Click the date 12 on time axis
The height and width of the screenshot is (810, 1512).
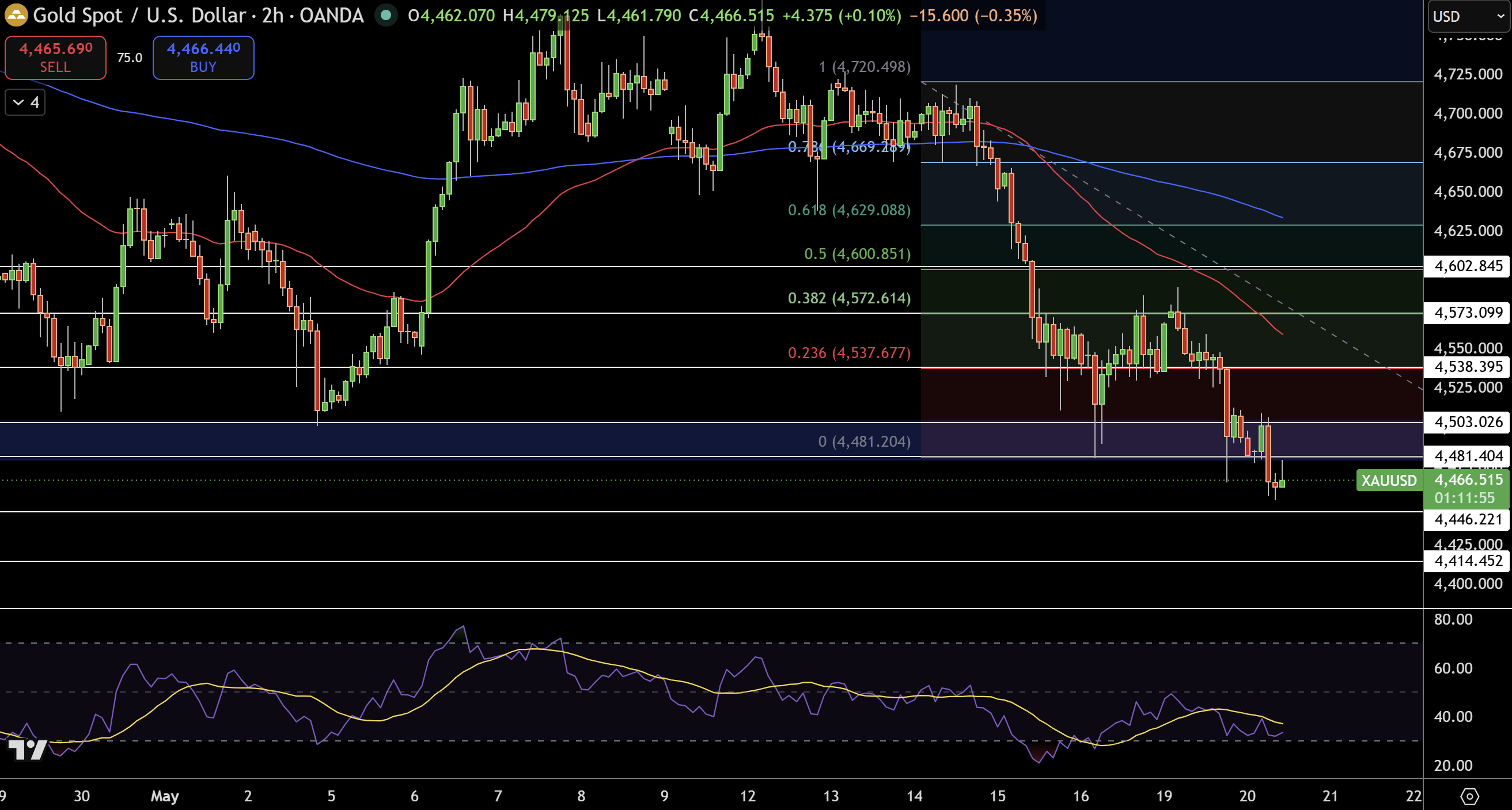click(x=747, y=796)
